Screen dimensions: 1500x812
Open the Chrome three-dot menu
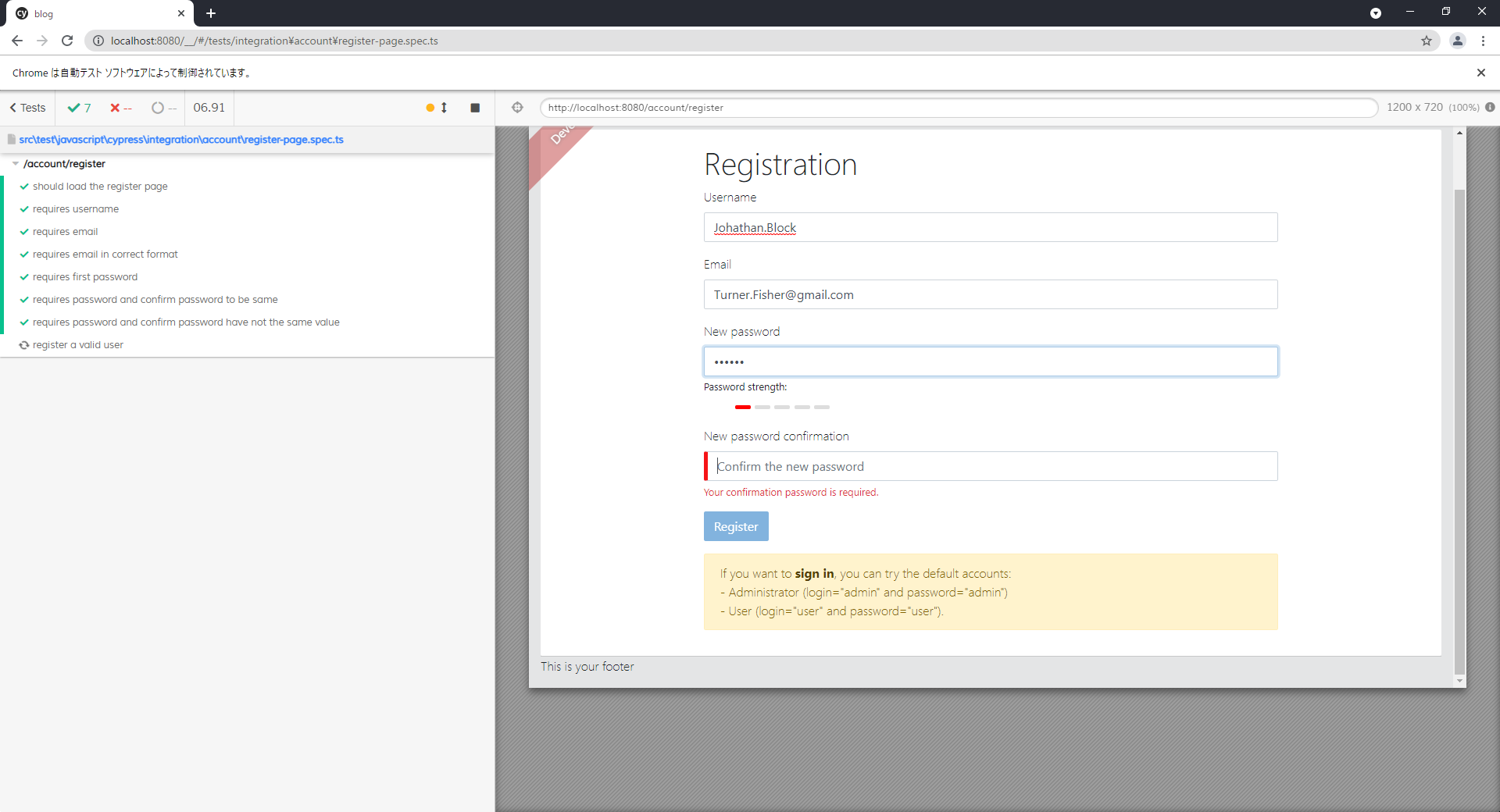[1483, 41]
